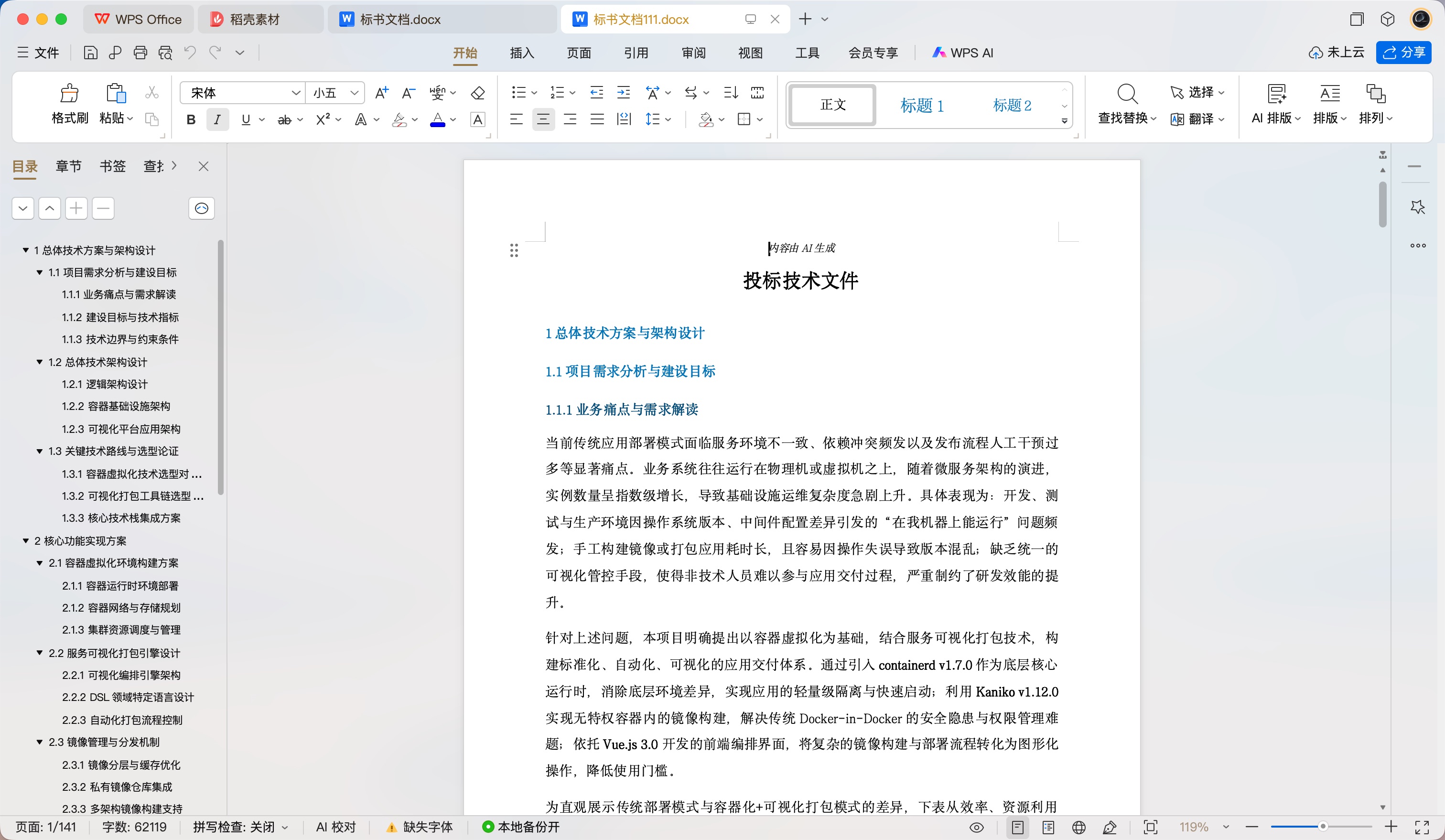Click the Clear formatting eraser icon
Image resolution: width=1445 pixels, height=840 pixels.
478,92
